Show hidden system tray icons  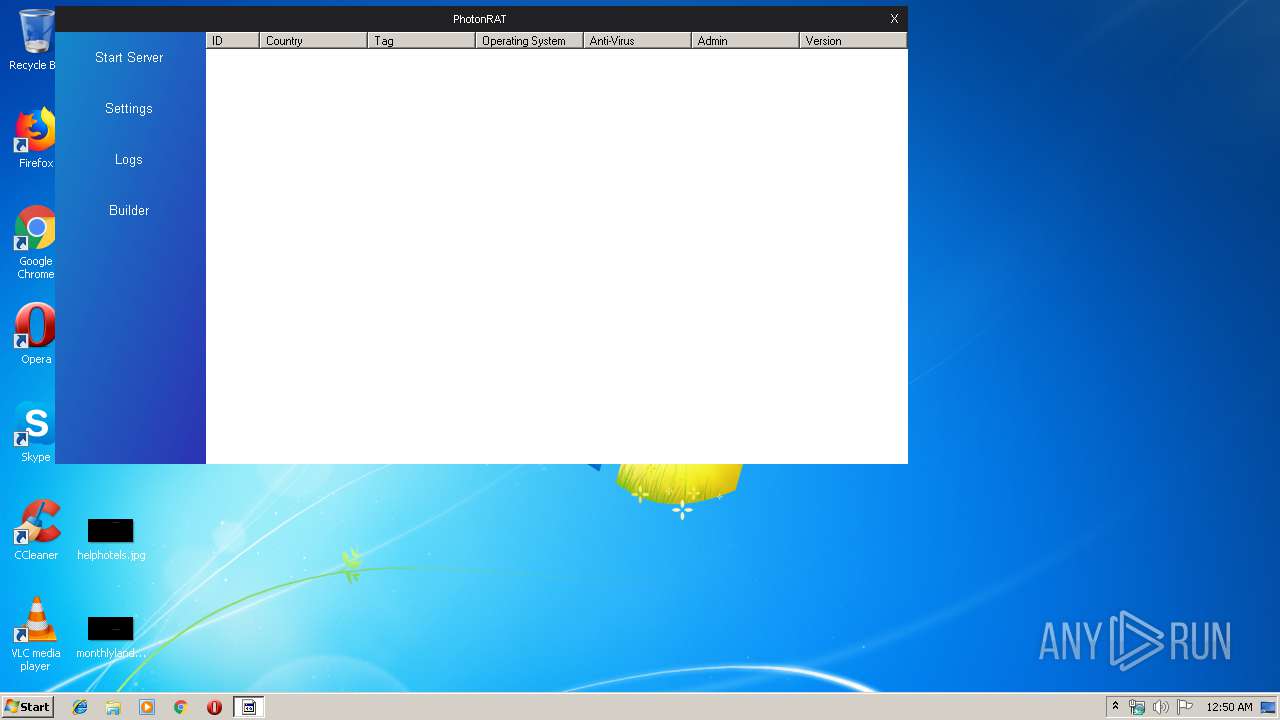[1116, 706]
